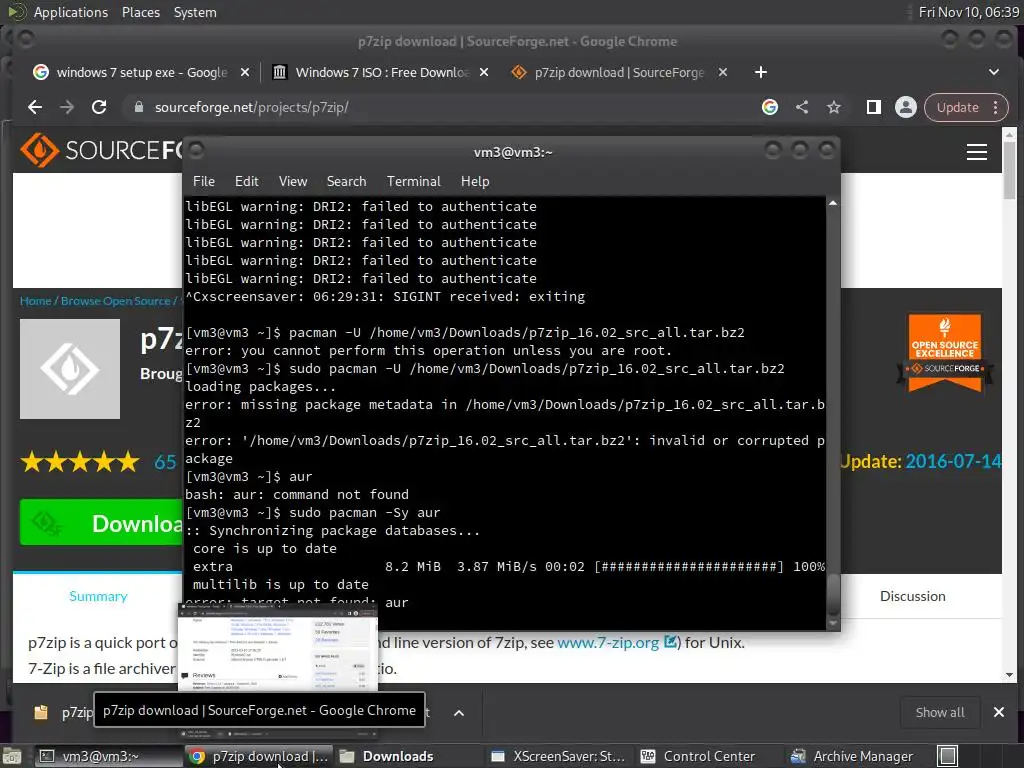Click the p7zip project logo thumbnail
The height and width of the screenshot is (768, 1024).
(70, 369)
